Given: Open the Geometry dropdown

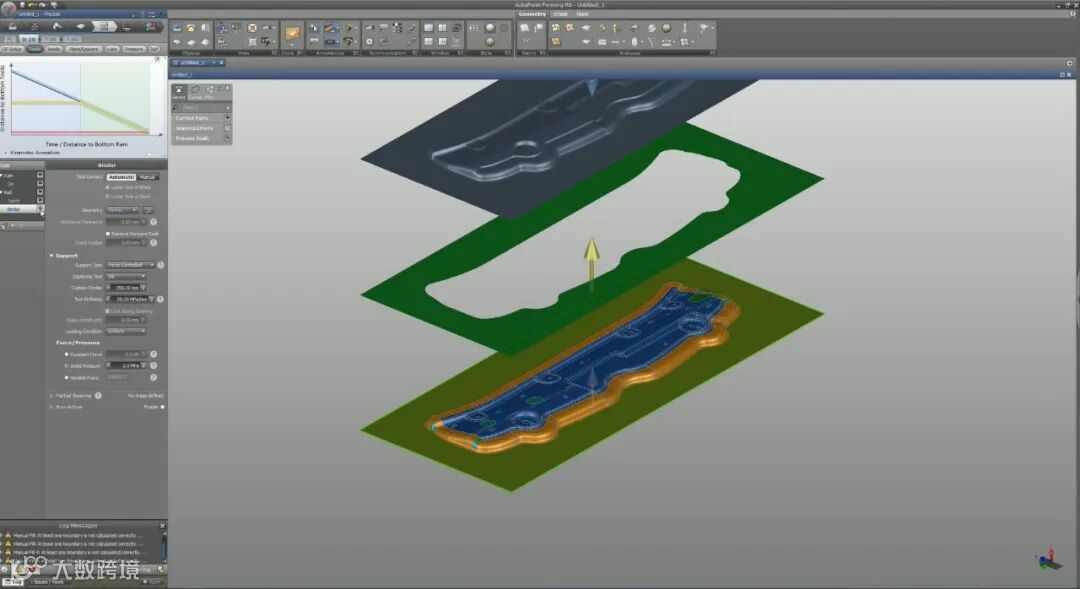Looking at the screenshot, I should pyautogui.click(x=123, y=210).
